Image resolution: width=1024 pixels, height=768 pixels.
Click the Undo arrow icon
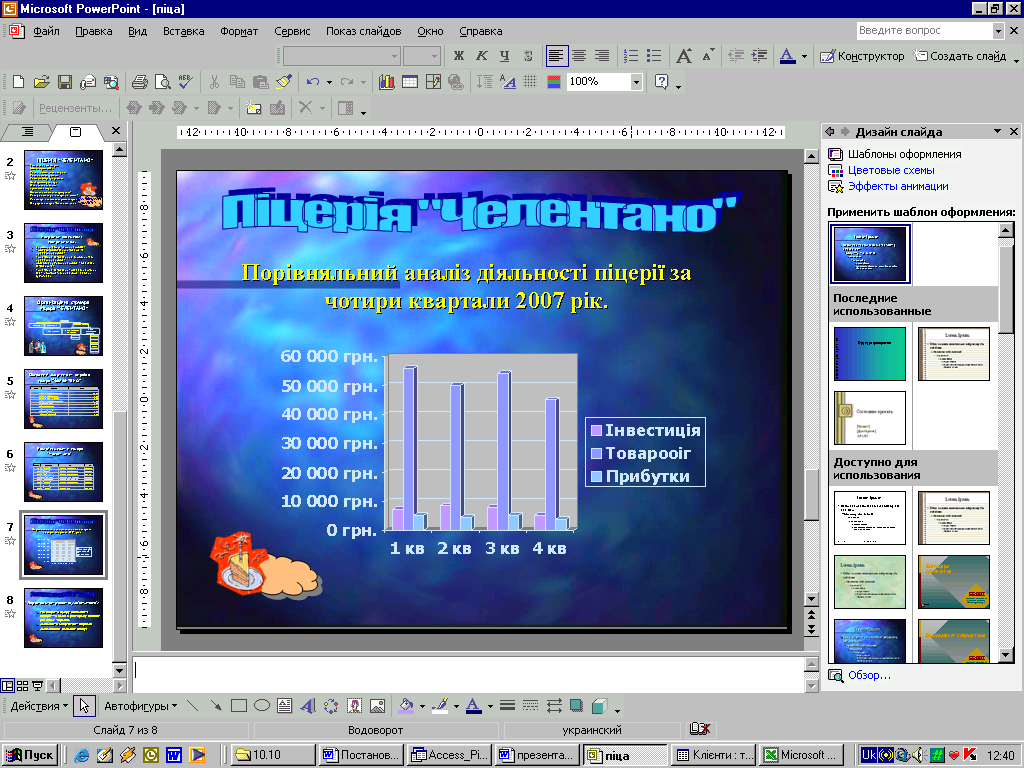[313, 82]
